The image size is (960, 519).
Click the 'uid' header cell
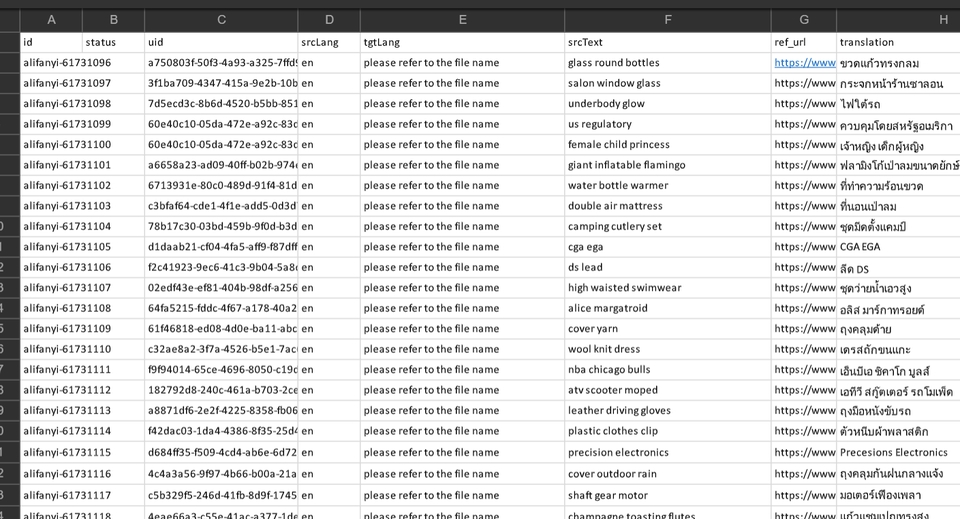coord(221,42)
